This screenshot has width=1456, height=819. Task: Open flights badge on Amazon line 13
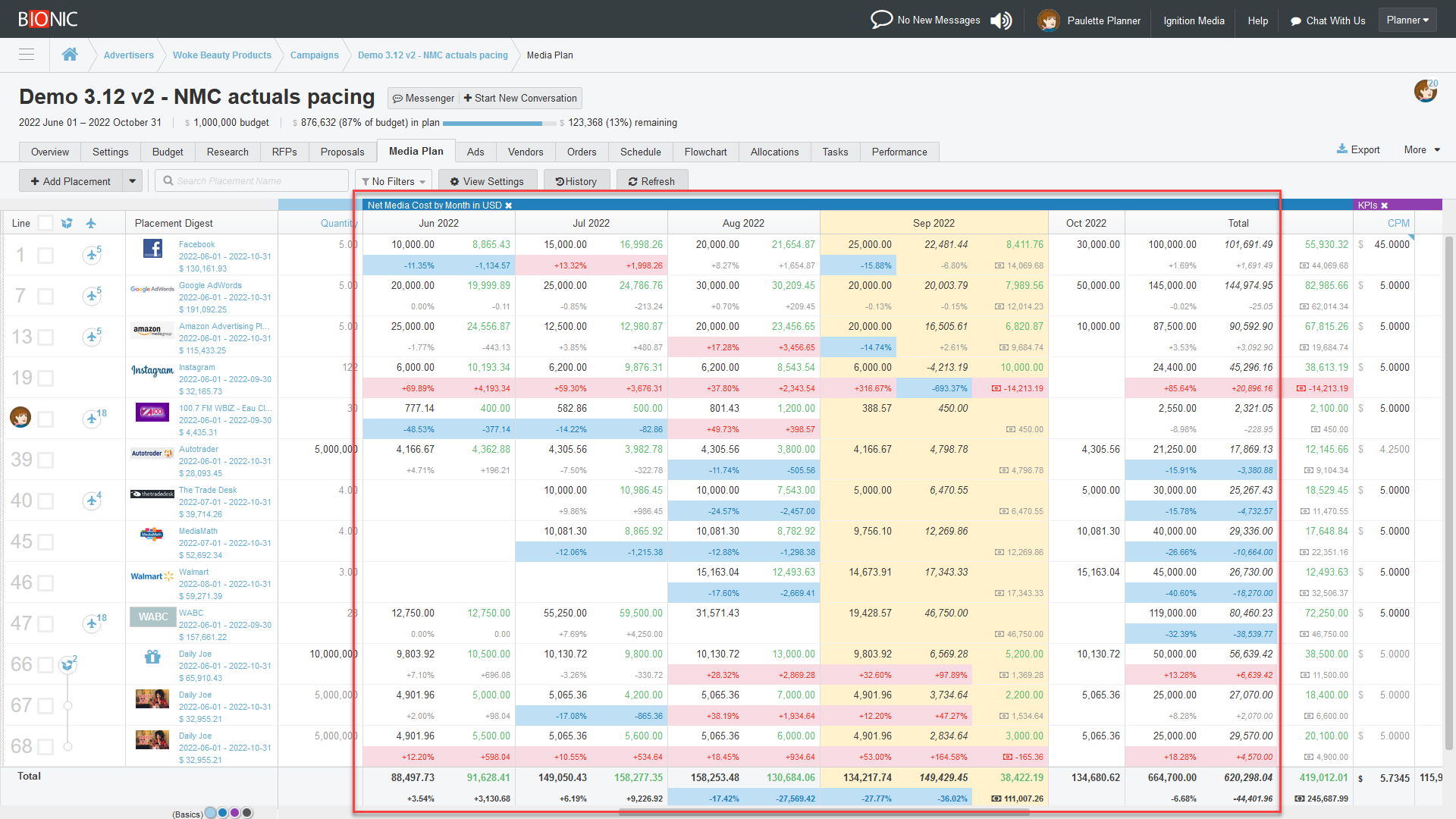92,337
